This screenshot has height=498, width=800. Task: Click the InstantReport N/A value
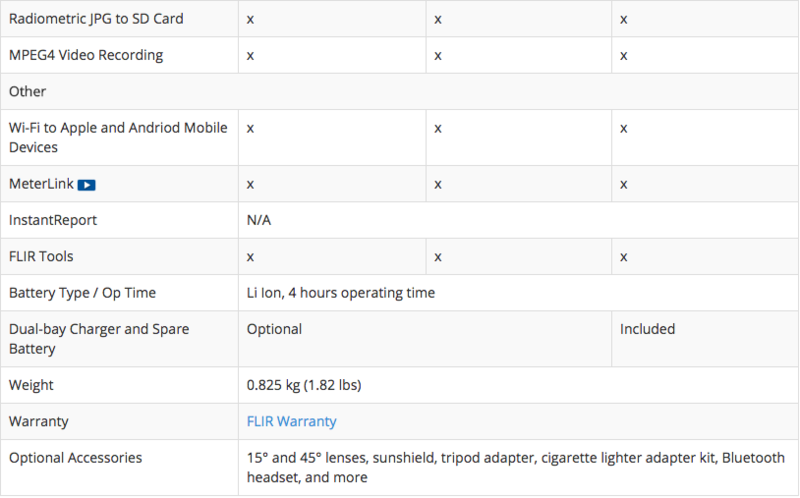[x=259, y=220]
